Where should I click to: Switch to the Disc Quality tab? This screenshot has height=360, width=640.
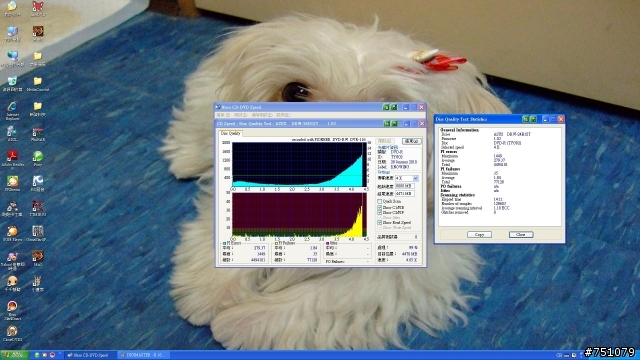click(231, 133)
